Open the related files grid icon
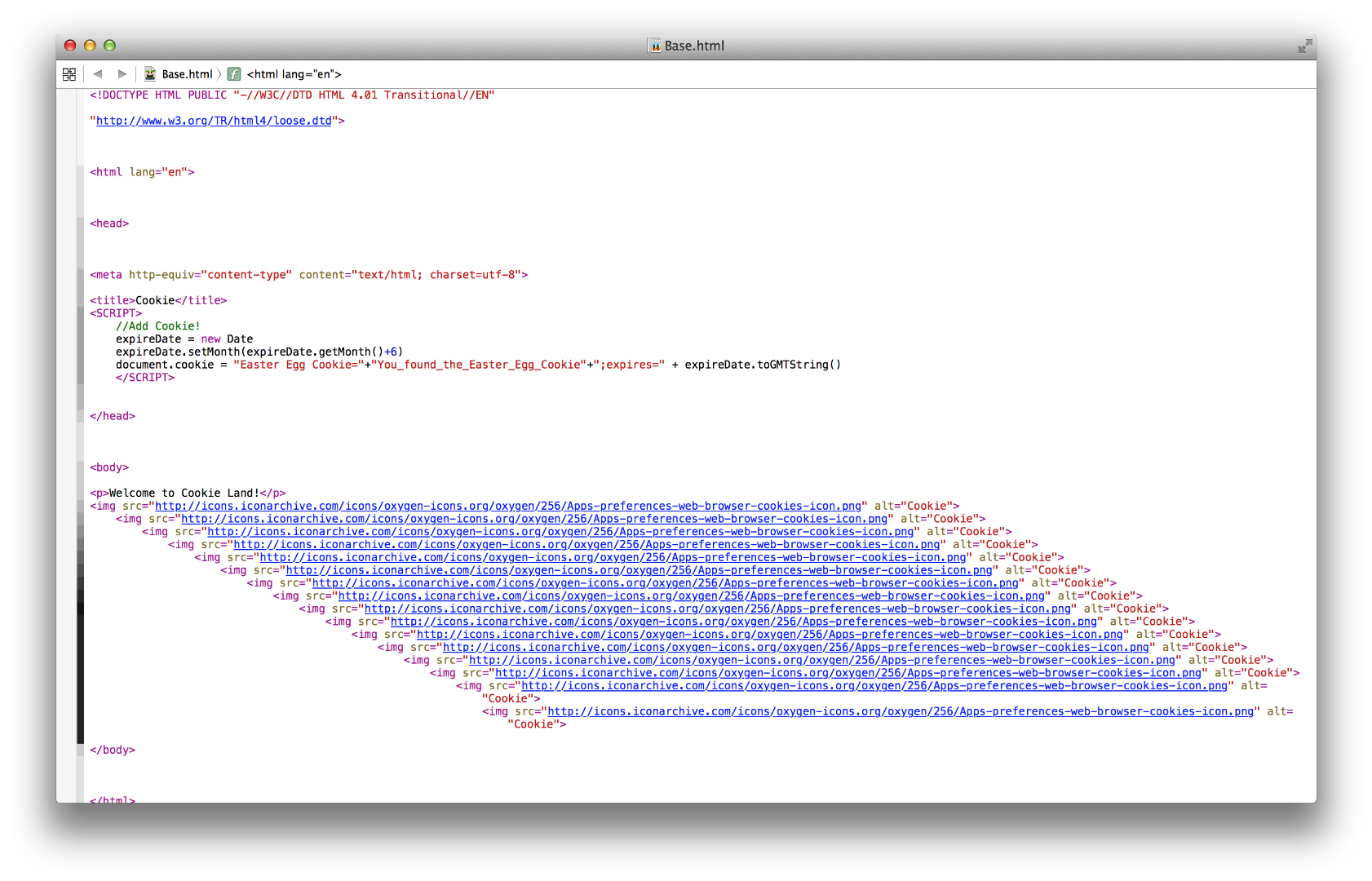The image size is (1372, 881). 69,74
